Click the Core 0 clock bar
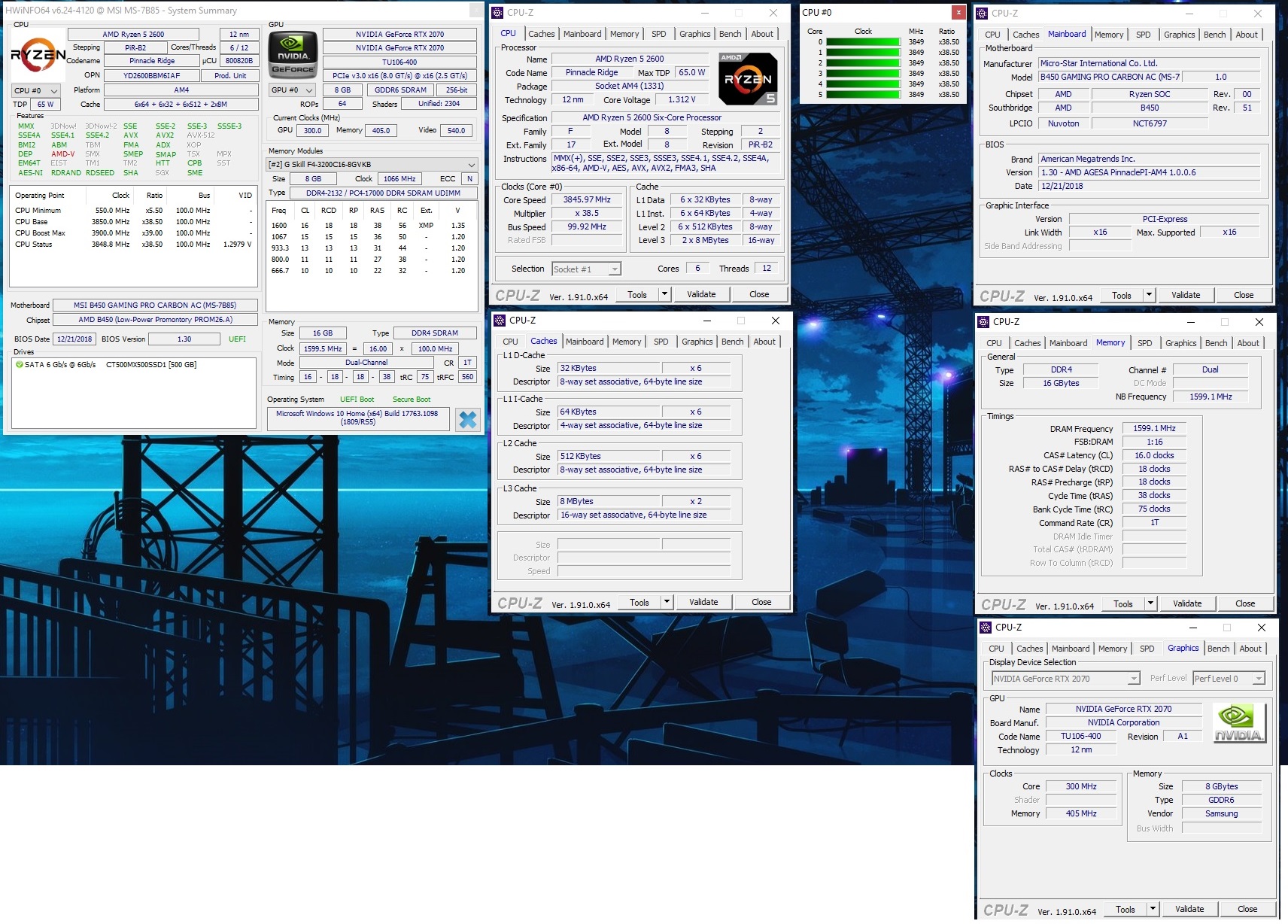Screen dimensions: 1288x924 coord(864,42)
